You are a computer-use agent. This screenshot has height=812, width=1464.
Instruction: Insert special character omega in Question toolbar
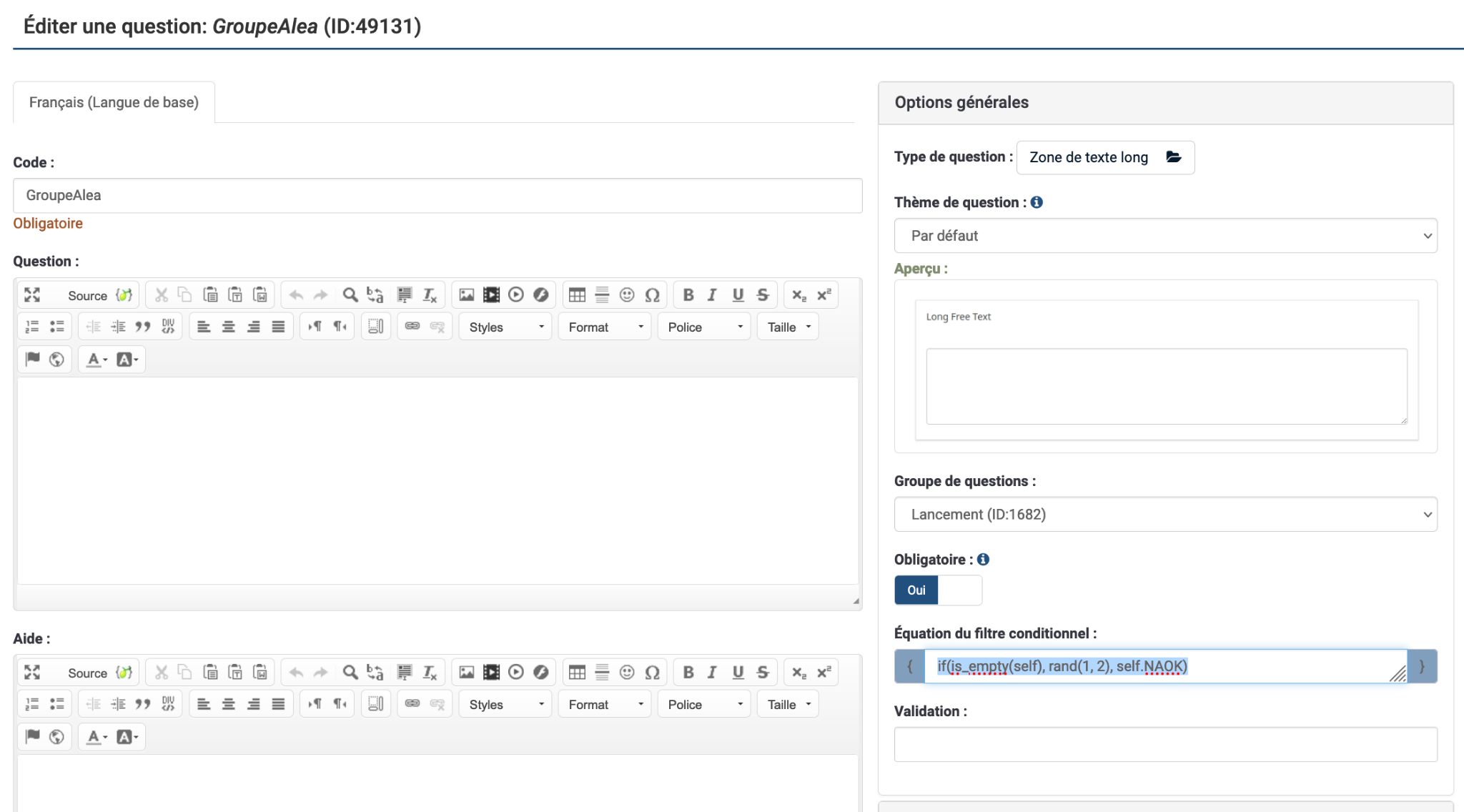pyautogui.click(x=652, y=295)
